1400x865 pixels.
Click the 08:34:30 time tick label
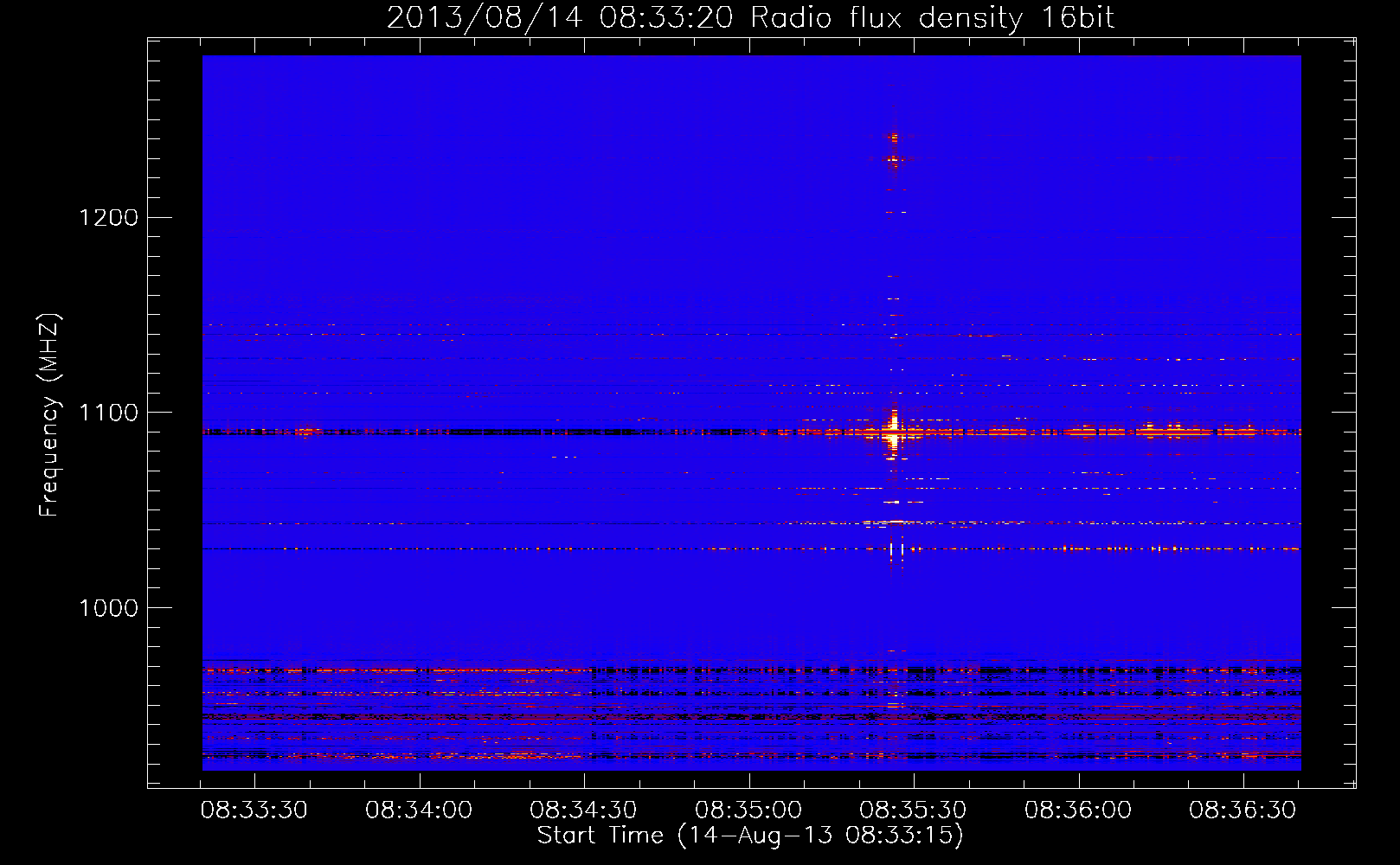click(583, 810)
